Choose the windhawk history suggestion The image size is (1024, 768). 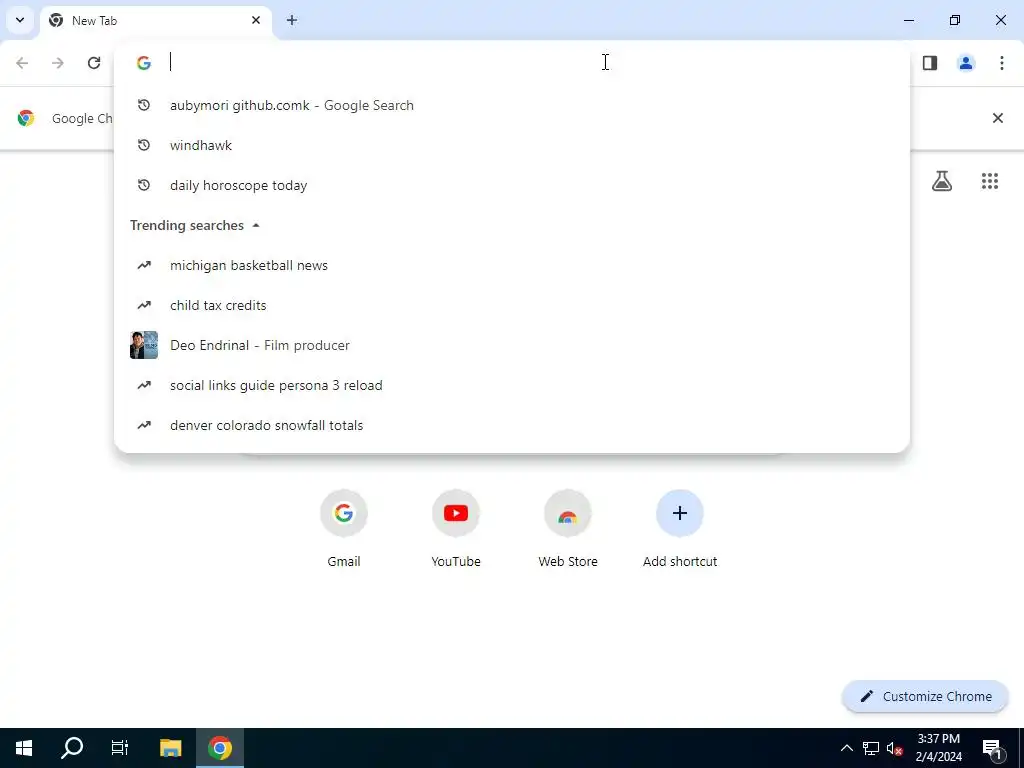512,145
